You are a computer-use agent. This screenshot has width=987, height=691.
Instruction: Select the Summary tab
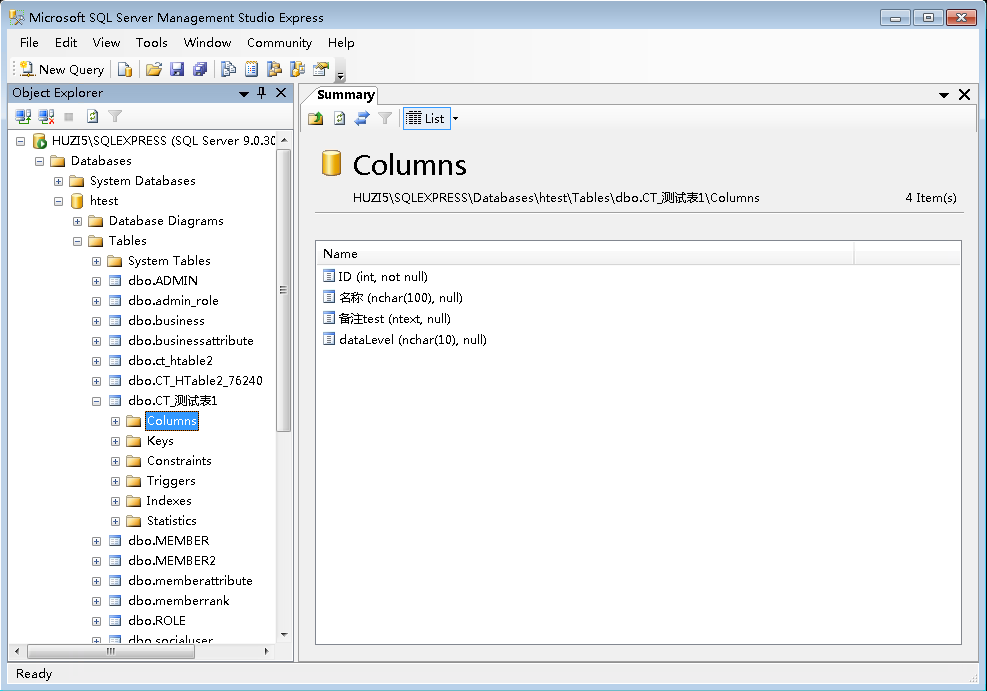(x=346, y=94)
